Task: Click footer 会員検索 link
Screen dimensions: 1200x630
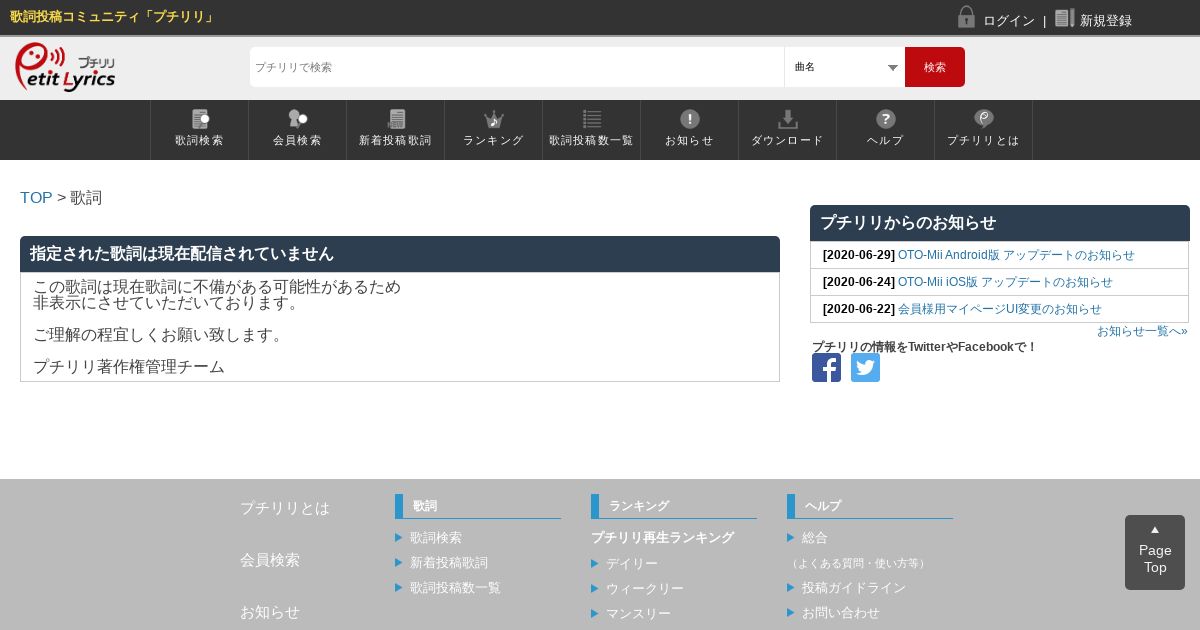Action: tap(270, 560)
